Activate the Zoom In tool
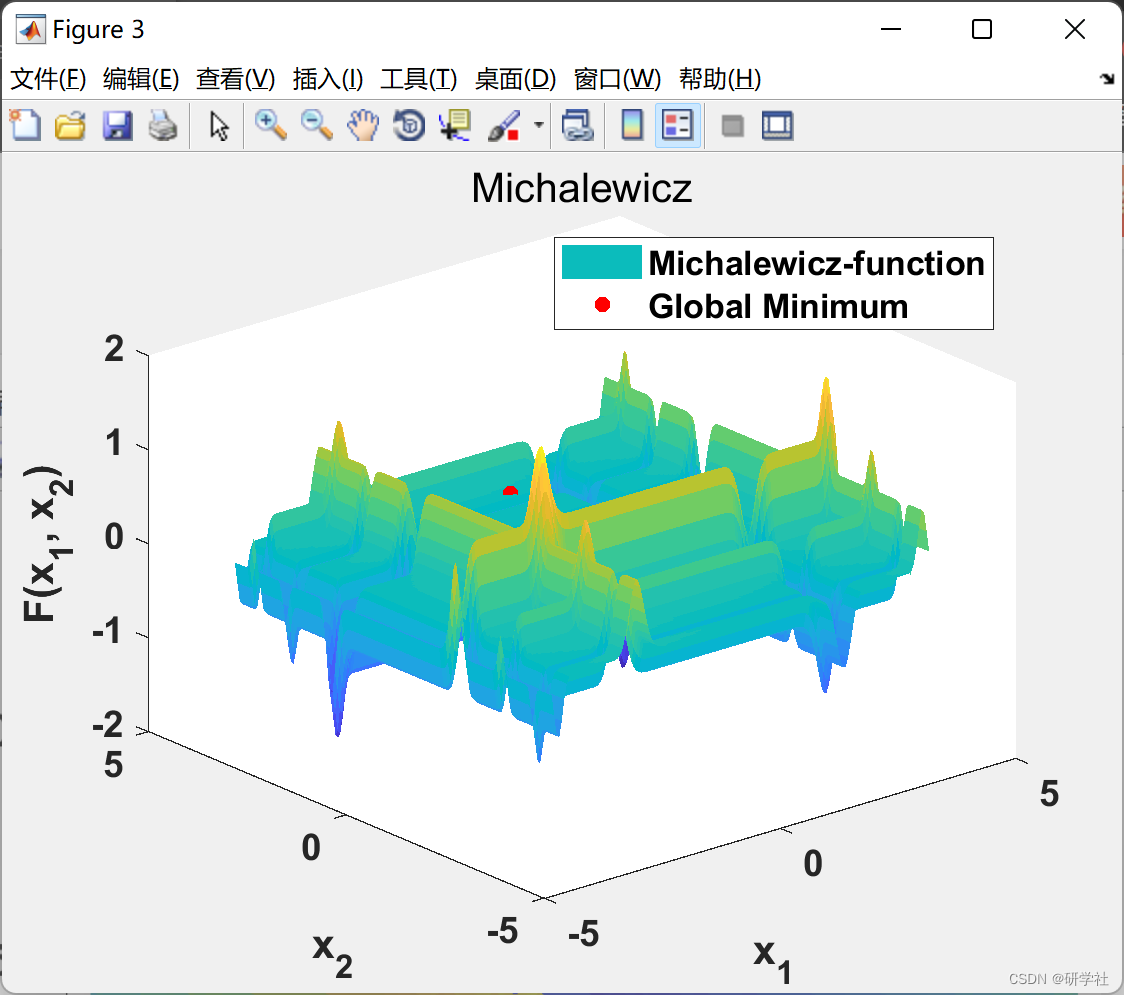Screen dimensions: 1124x995 click(x=270, y=125)
